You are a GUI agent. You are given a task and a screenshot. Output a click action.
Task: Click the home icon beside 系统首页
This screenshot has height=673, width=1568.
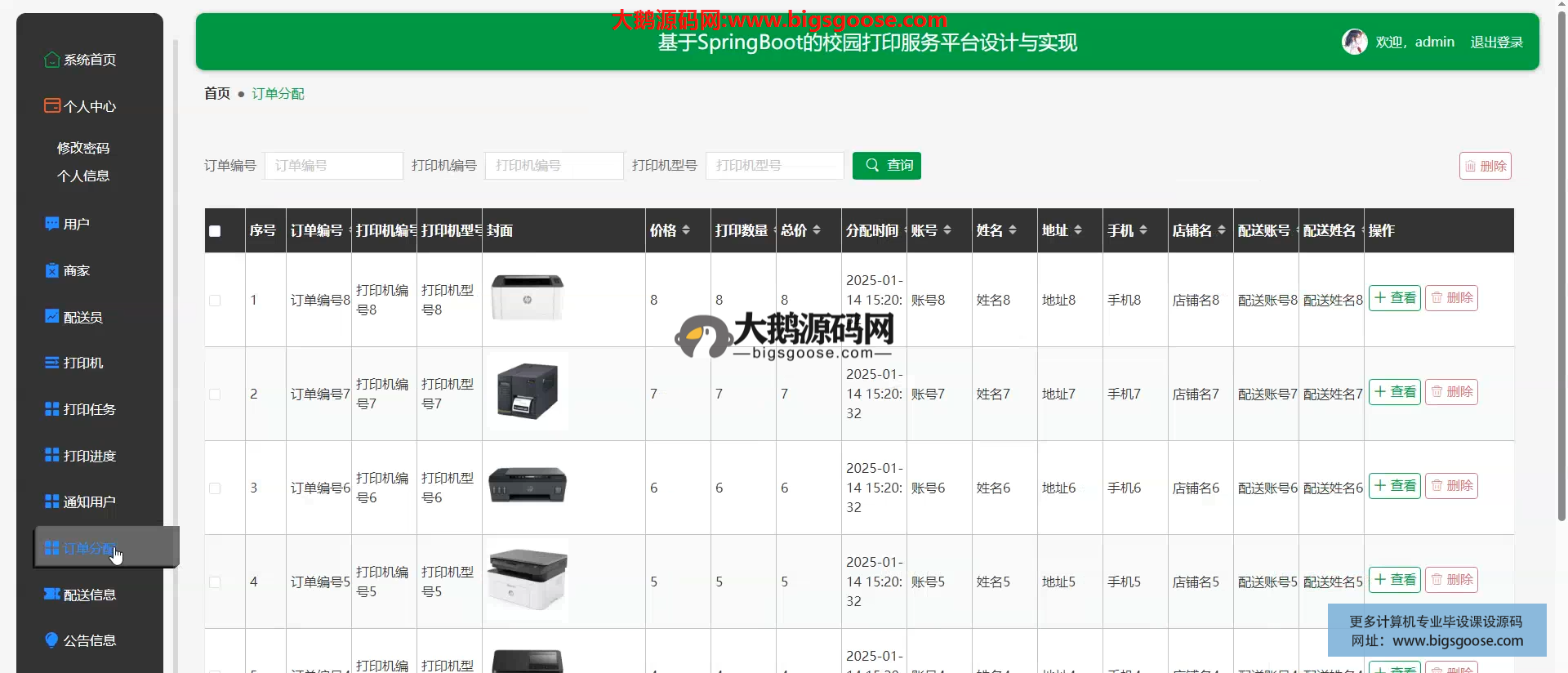tap(51, 60)
